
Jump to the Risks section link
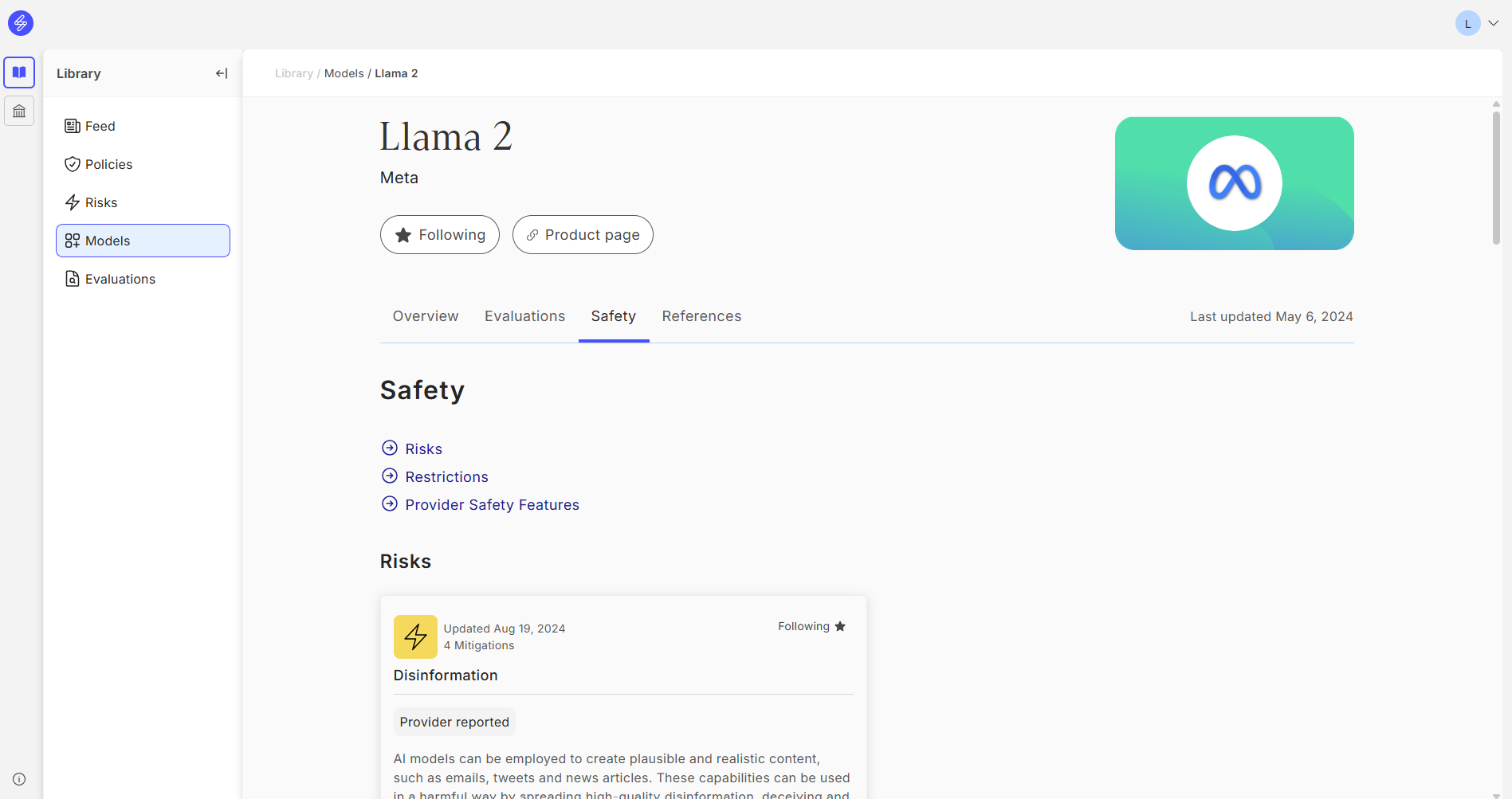[x=423, y=449]
